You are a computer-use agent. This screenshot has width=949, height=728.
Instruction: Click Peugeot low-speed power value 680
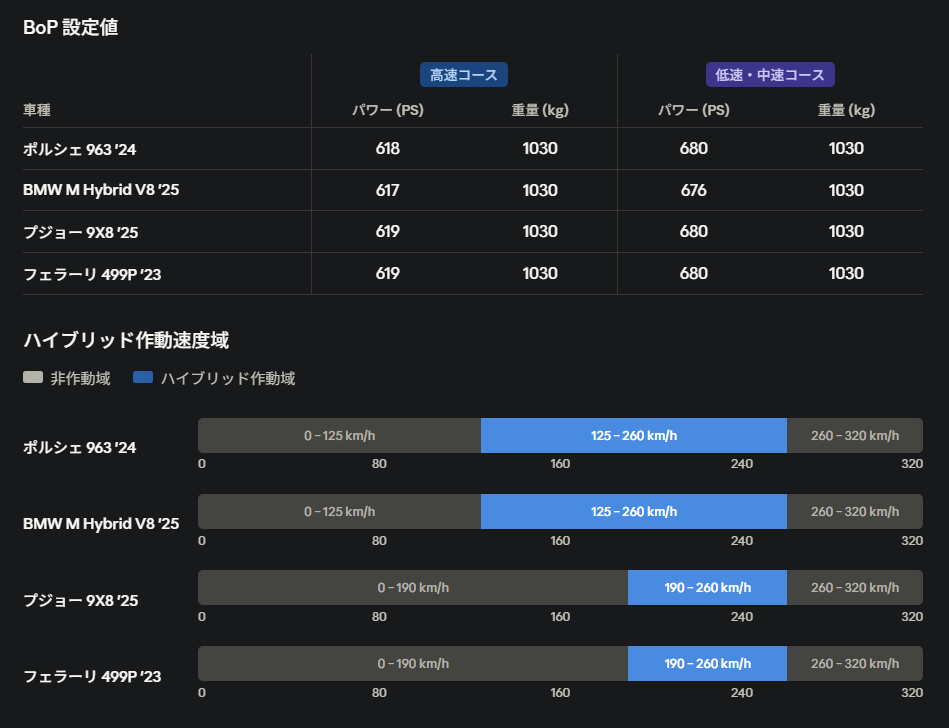point(694,231)
